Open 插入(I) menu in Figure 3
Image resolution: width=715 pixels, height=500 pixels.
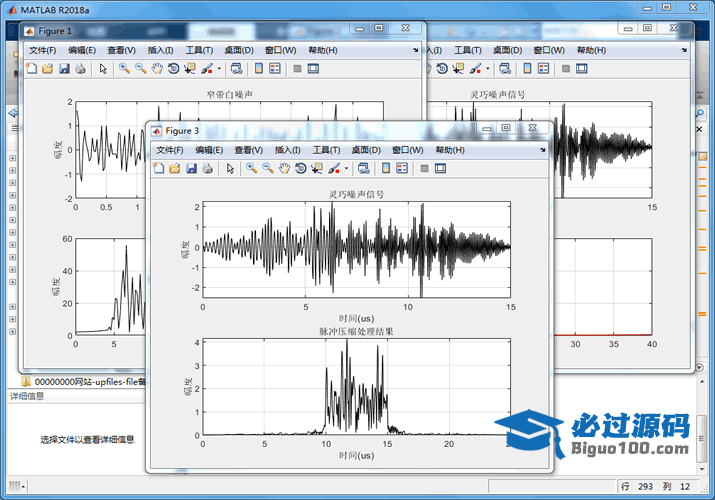(x=287, y=150)
